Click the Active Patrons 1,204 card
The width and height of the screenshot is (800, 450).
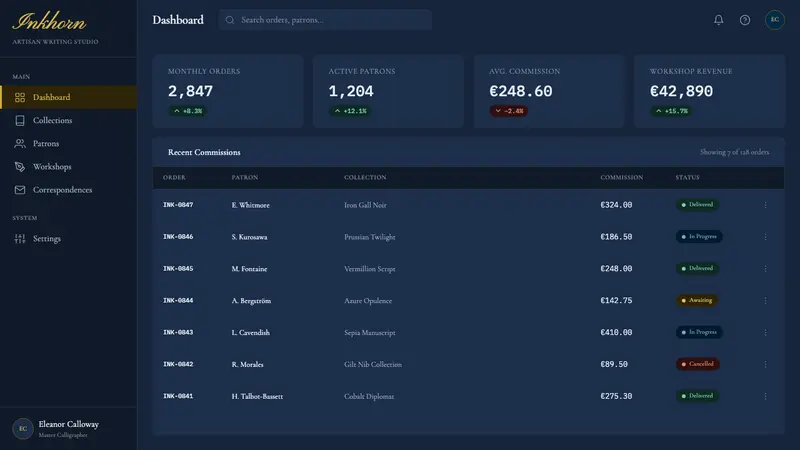tap(388, 91)
